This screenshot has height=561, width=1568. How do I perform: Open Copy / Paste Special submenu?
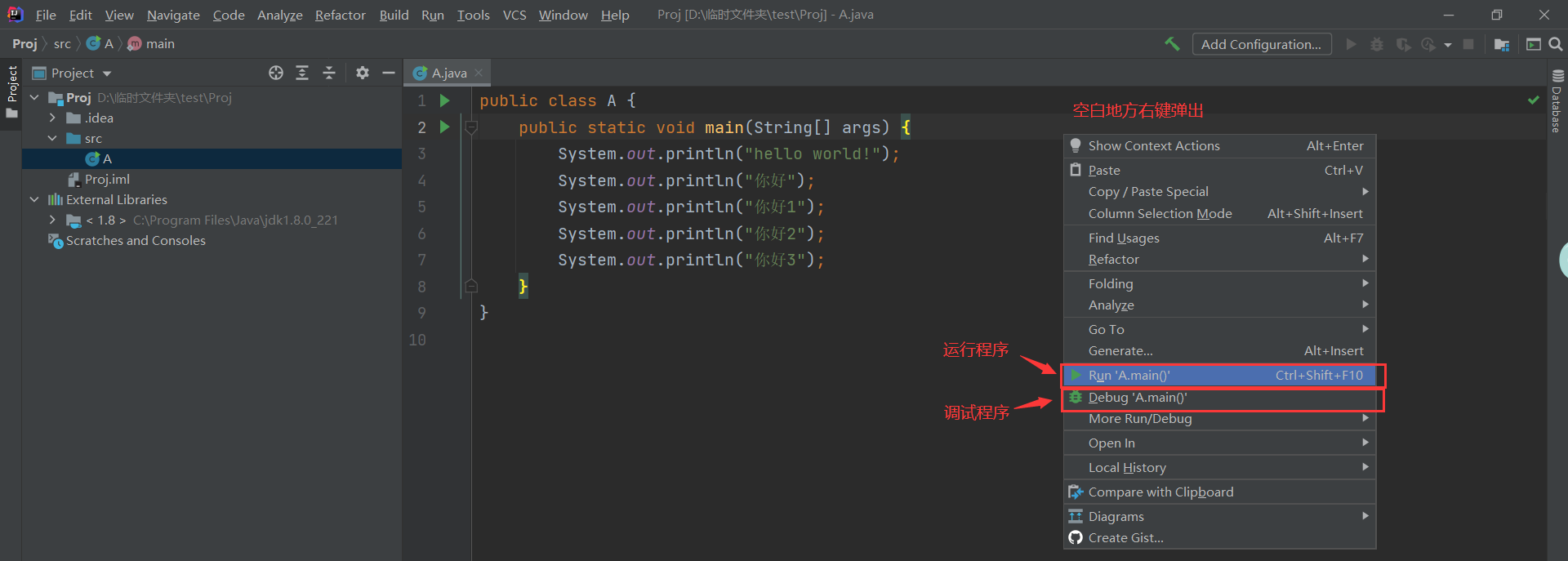click(x=1219, y=191)
